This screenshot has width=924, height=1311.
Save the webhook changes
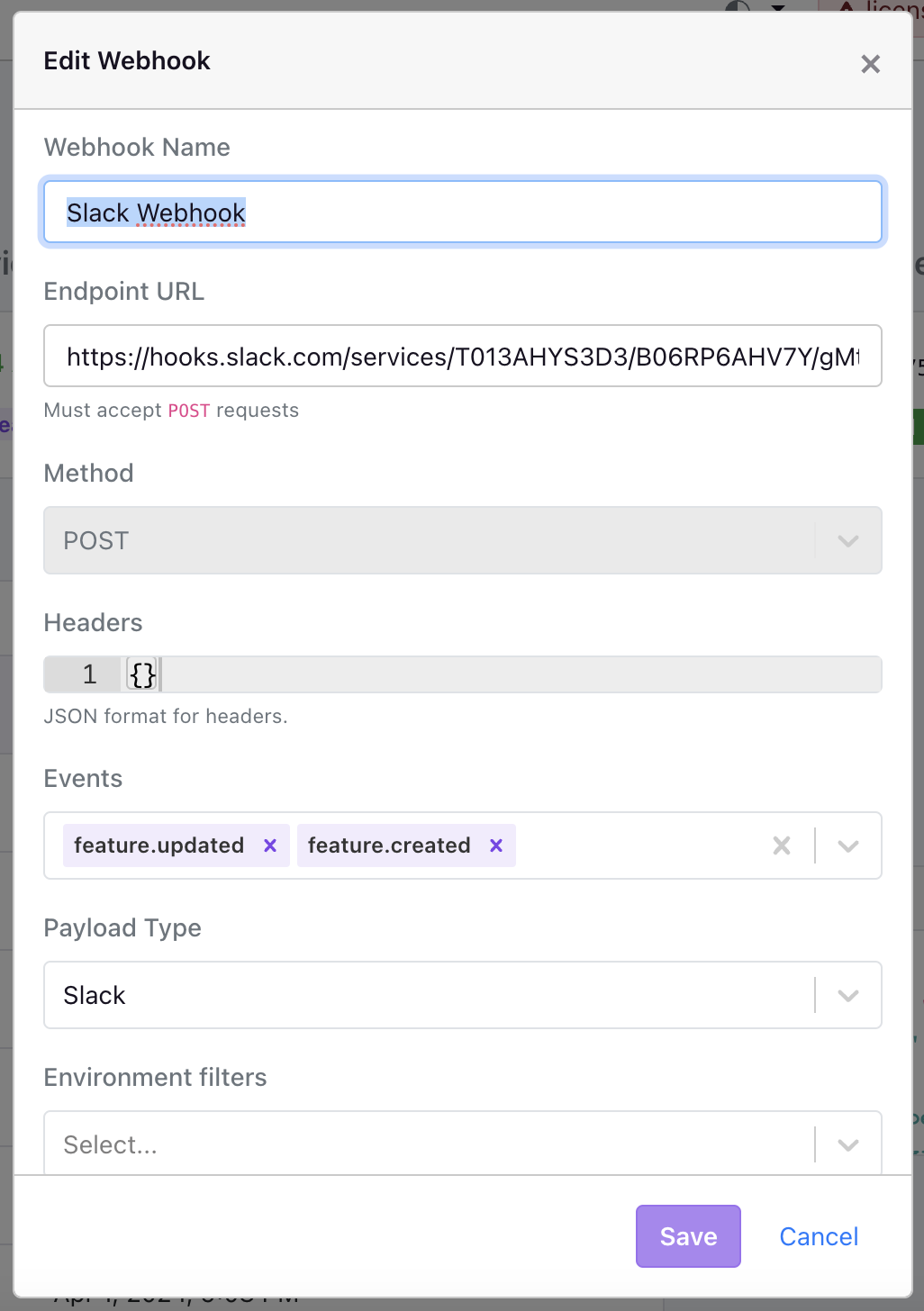689,1236
